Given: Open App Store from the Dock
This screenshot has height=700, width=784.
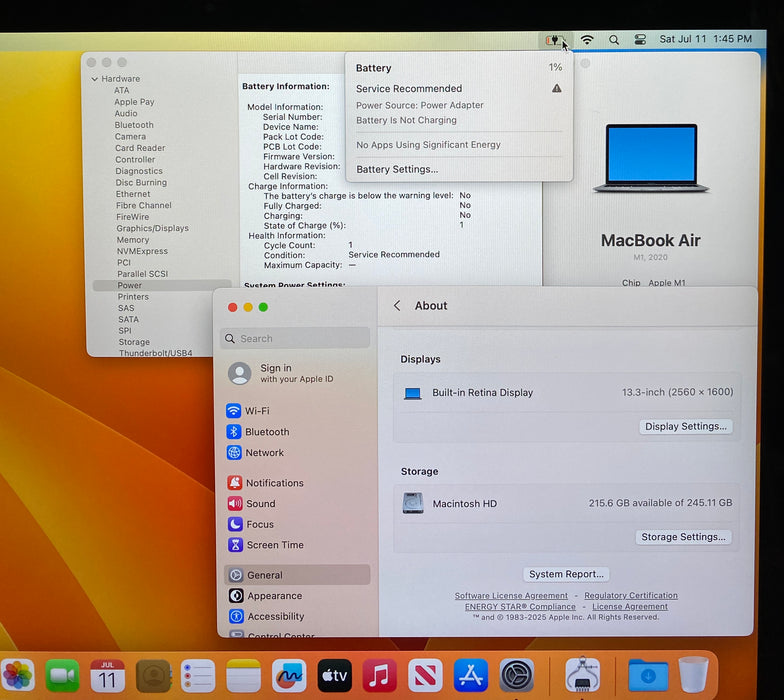Looking at the screenshot, I should click(x=471, y=676).
